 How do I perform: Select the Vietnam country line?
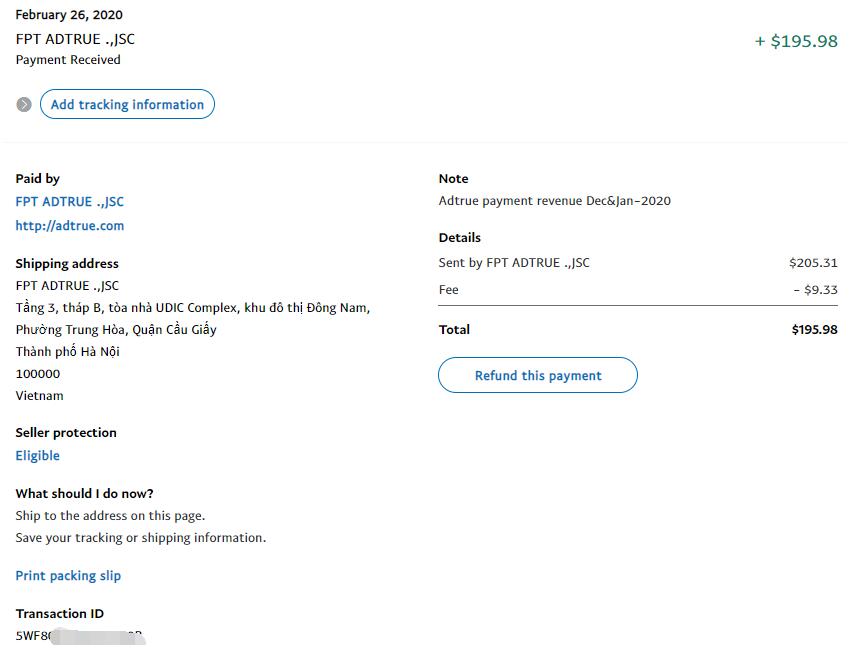click(x=40, y=396)
